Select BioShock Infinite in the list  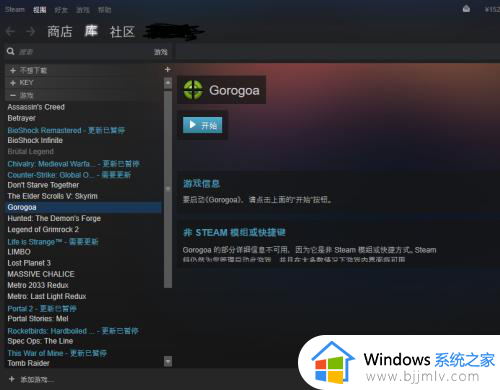pos(35,140)
